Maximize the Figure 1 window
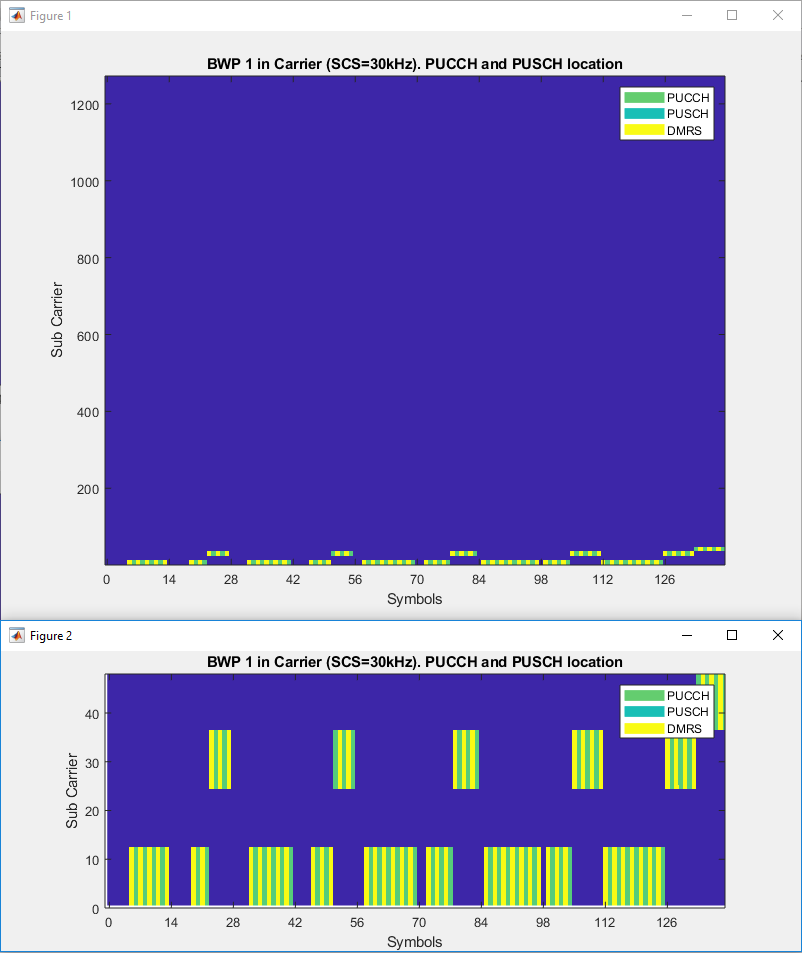Viewport: 802px width, 953px height. coord(732,16)
